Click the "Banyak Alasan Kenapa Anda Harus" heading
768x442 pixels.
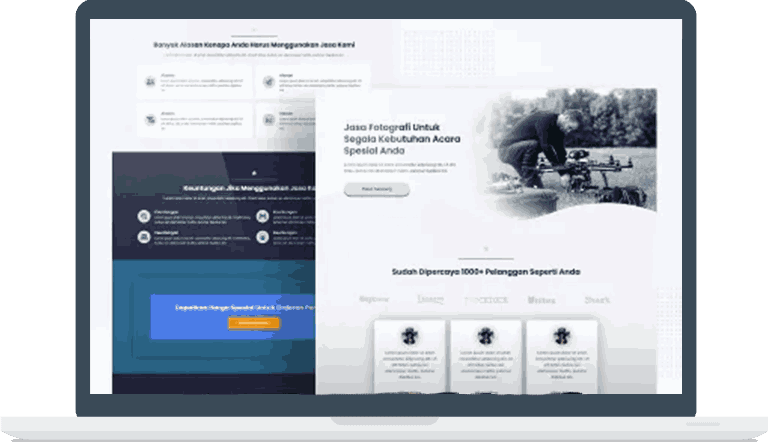[x=254, y=45]
